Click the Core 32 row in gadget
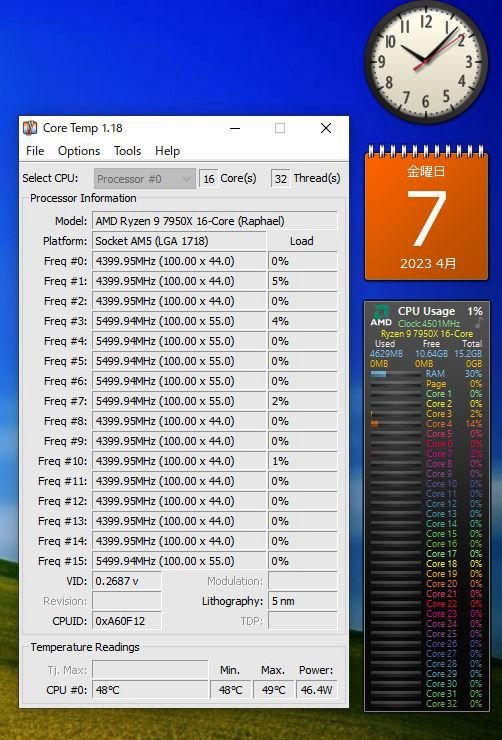Image resolution: width=502 pixels, height=740 pixels. pyautogui.click(x=427, y=704)
